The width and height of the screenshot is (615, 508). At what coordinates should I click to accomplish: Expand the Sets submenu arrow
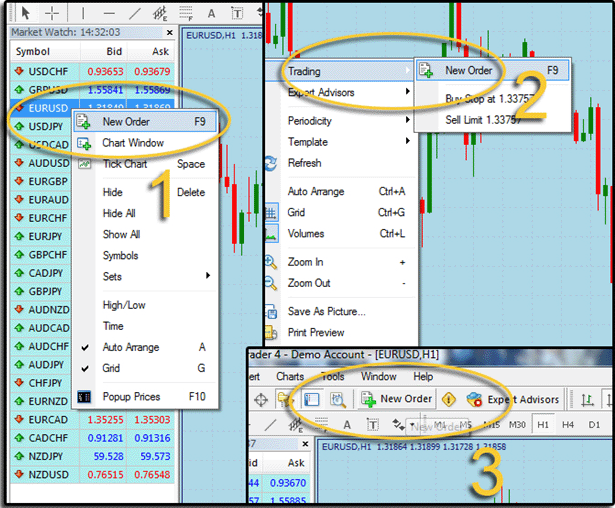click(208, 276)
